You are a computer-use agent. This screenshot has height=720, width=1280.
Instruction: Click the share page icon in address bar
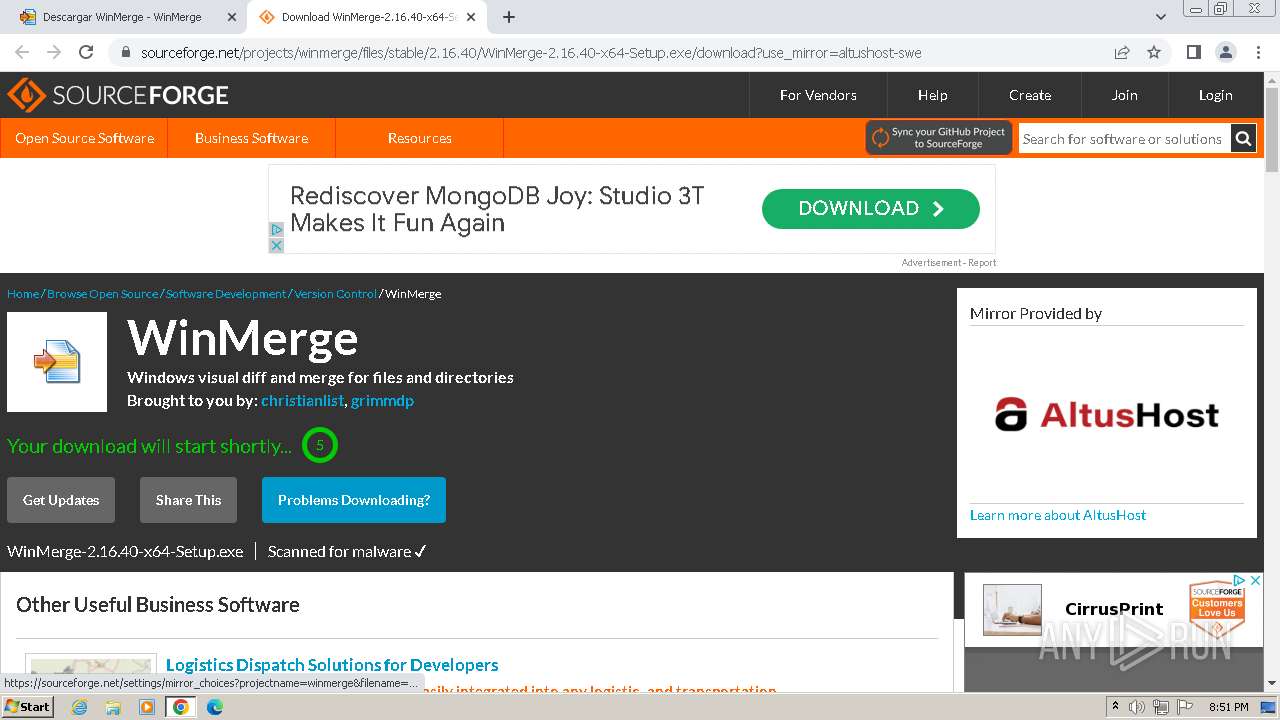tap(1122, 52)
